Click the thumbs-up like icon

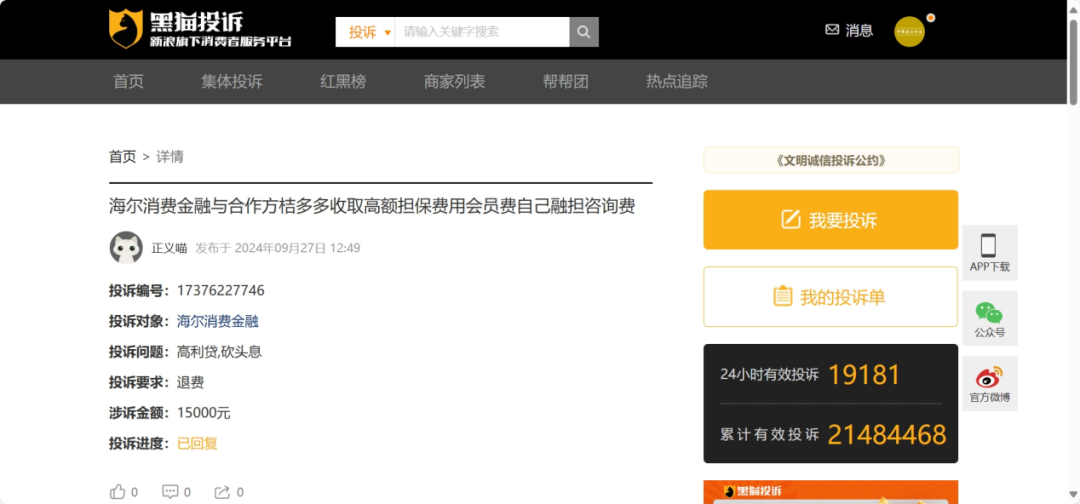pos(118,492)
